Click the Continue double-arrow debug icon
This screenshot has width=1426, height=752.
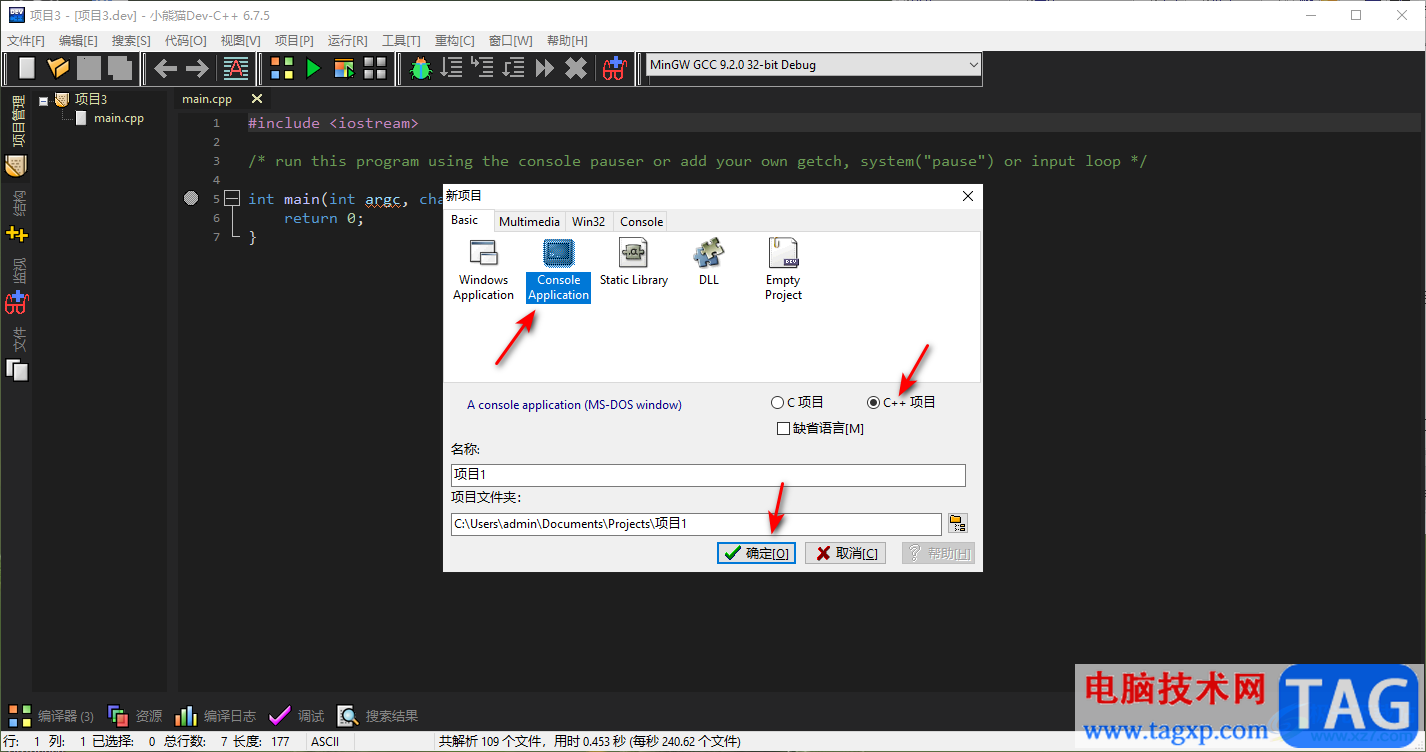[x=545, y=68]
